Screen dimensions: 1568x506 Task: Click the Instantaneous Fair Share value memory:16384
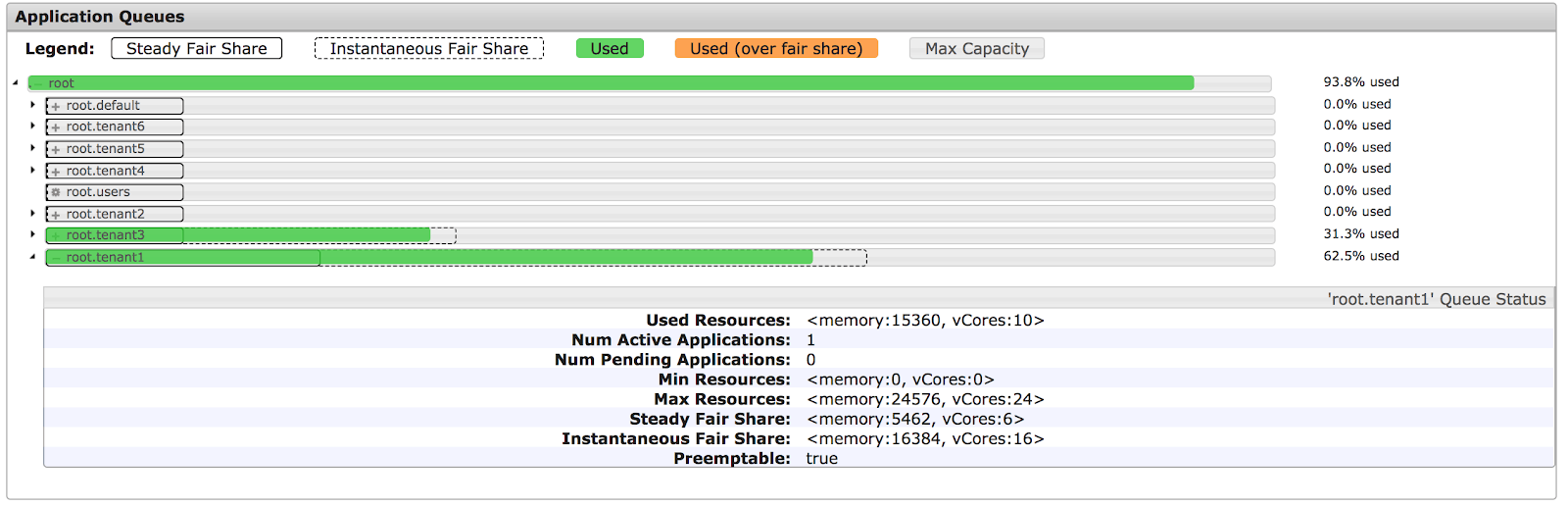[x=925, y=438]
